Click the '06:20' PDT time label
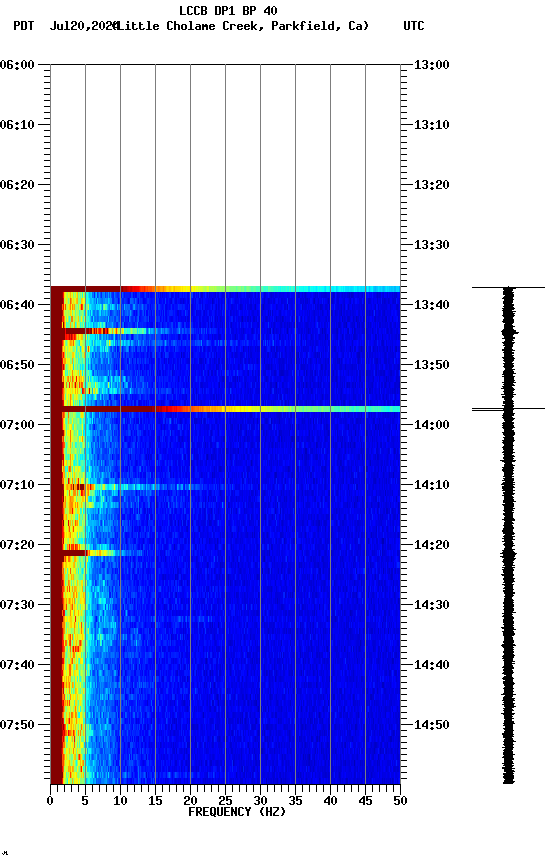The image size is (552, 864). (17, 185)
